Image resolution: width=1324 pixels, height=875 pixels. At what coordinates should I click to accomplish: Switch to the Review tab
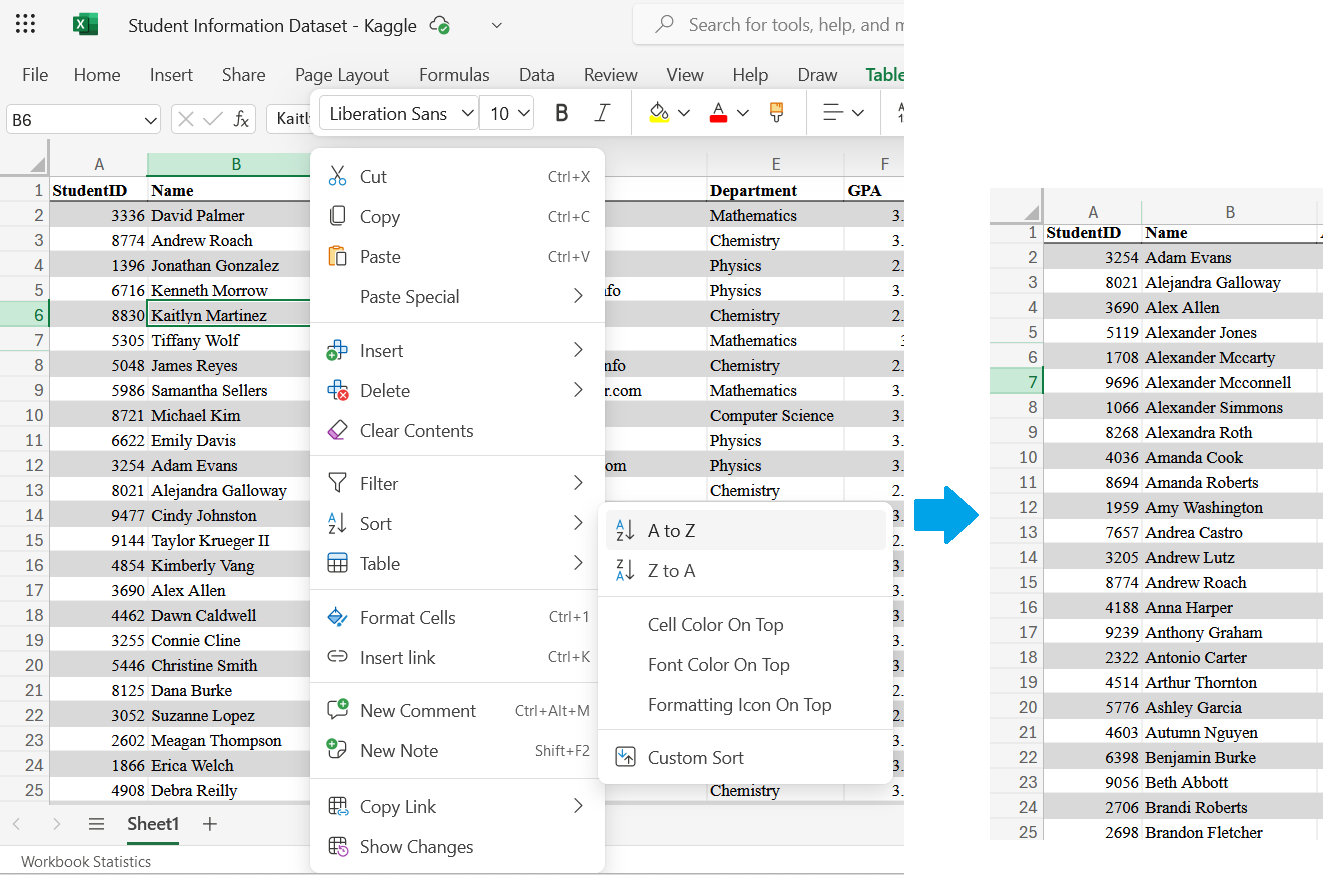[x=611, y=75]
